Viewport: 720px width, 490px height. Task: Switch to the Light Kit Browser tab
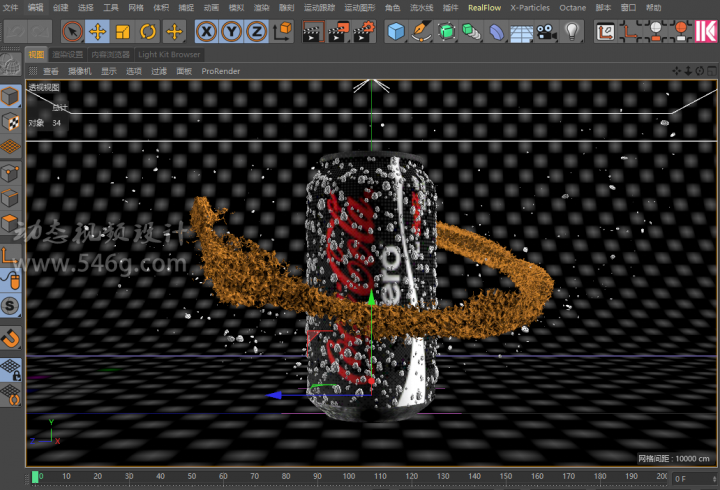click(169, 55)
